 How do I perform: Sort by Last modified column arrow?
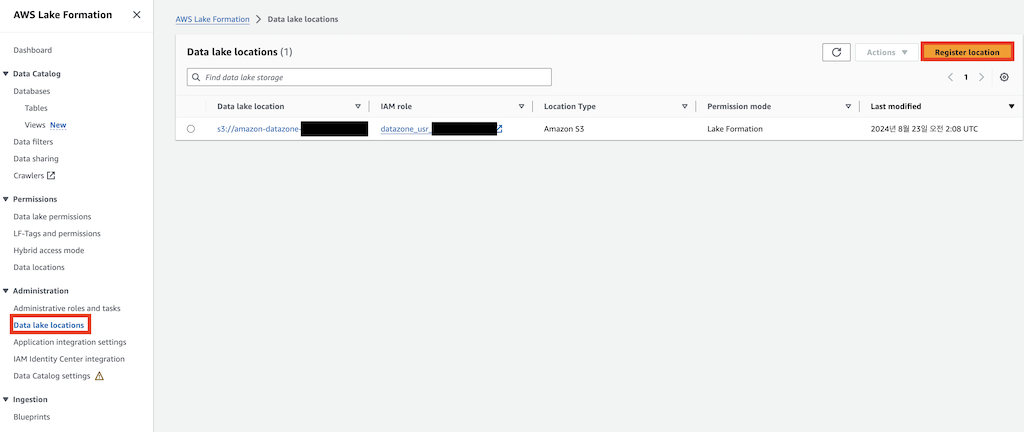click(x=1011, y=106)
